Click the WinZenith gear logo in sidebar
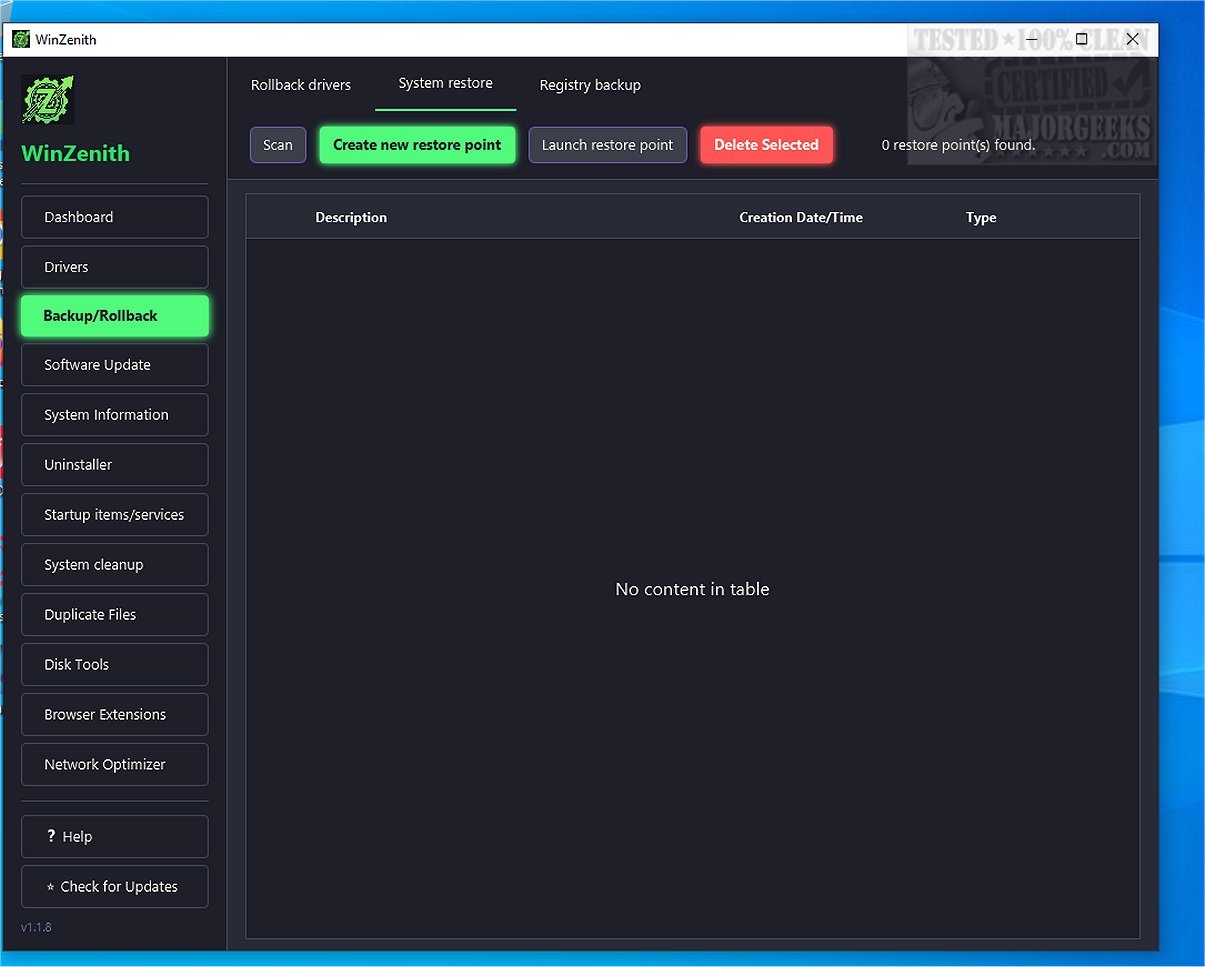Image resolution: width=1205 pixels, height=967 pixels. tap(48, 100)
